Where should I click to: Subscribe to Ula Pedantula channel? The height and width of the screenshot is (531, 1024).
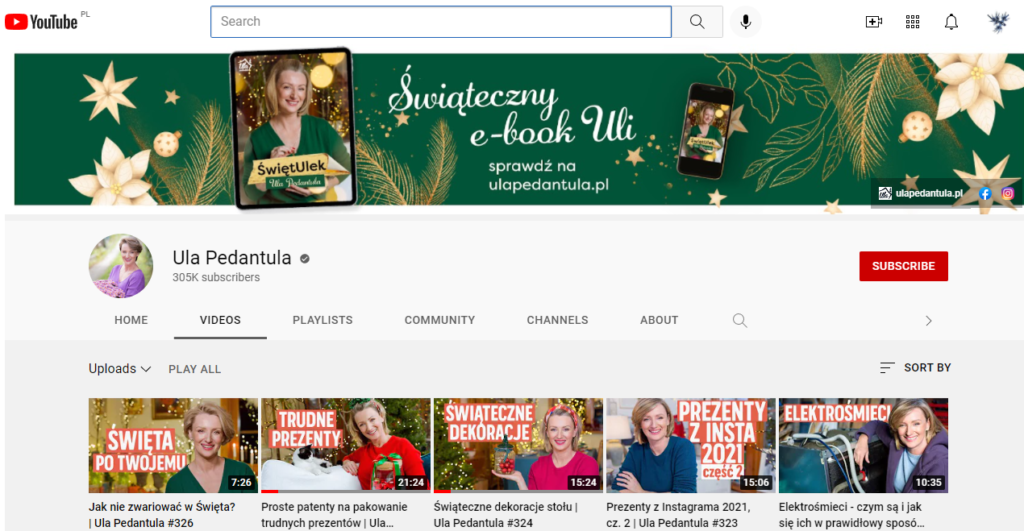(x=903, y=266)
